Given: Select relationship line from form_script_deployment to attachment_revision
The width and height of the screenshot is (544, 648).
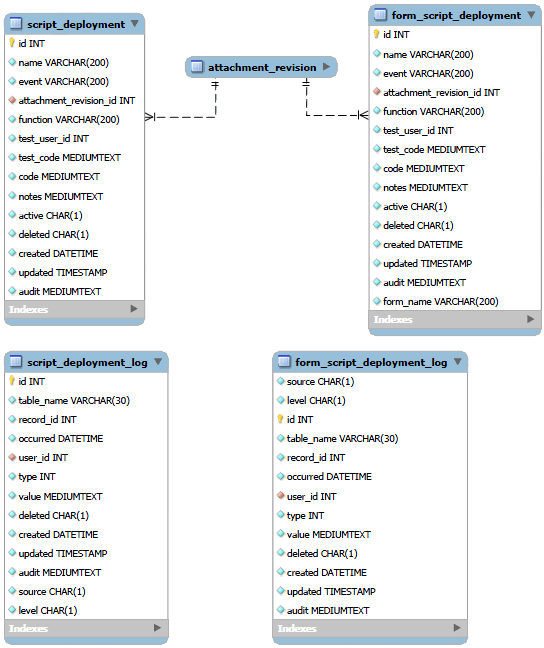Looking at the screenshot, I should [337, 115].
